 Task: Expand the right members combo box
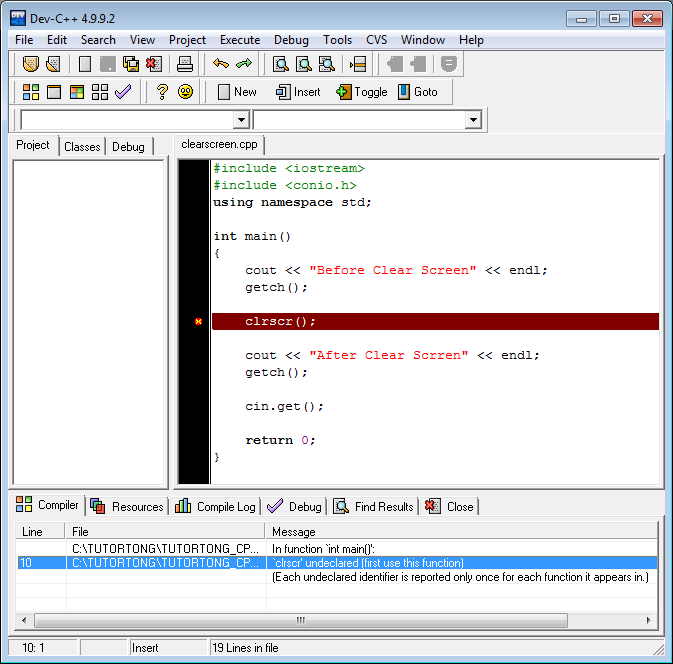coord(473,120)
